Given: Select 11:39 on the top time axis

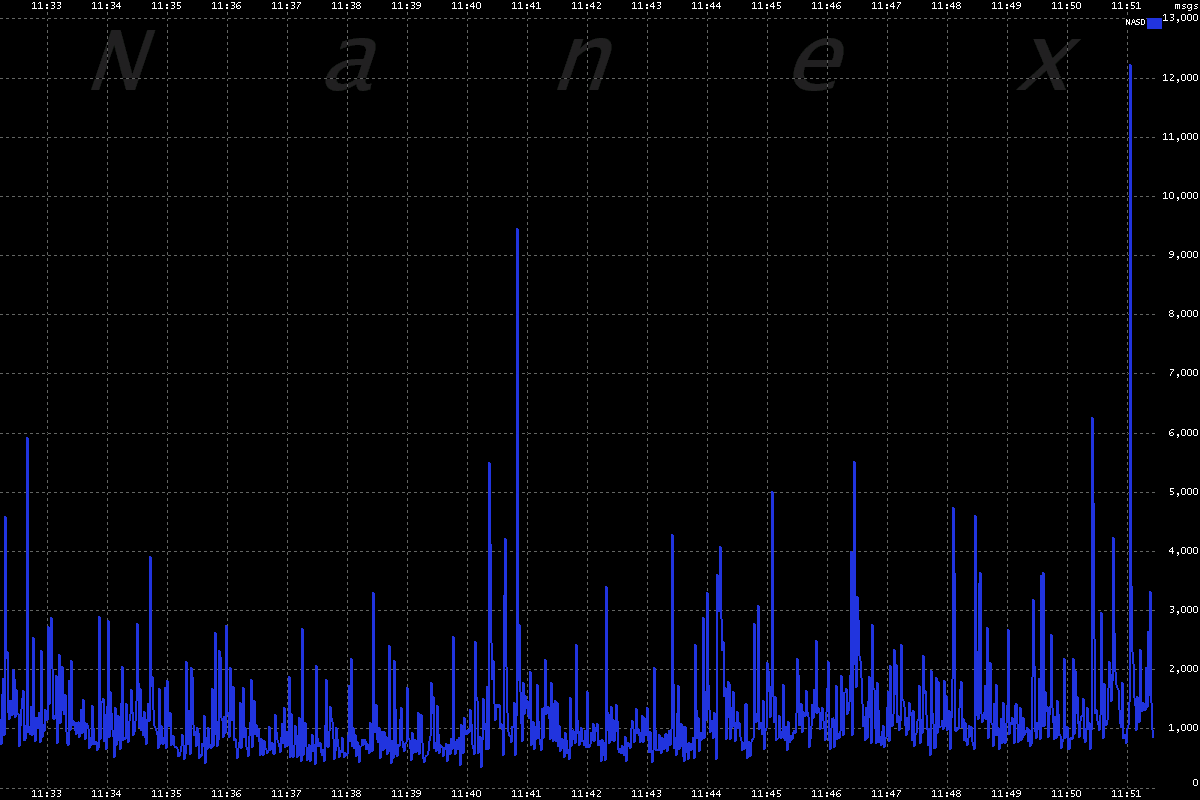Looking at the screenshot, I should (406, 6).
